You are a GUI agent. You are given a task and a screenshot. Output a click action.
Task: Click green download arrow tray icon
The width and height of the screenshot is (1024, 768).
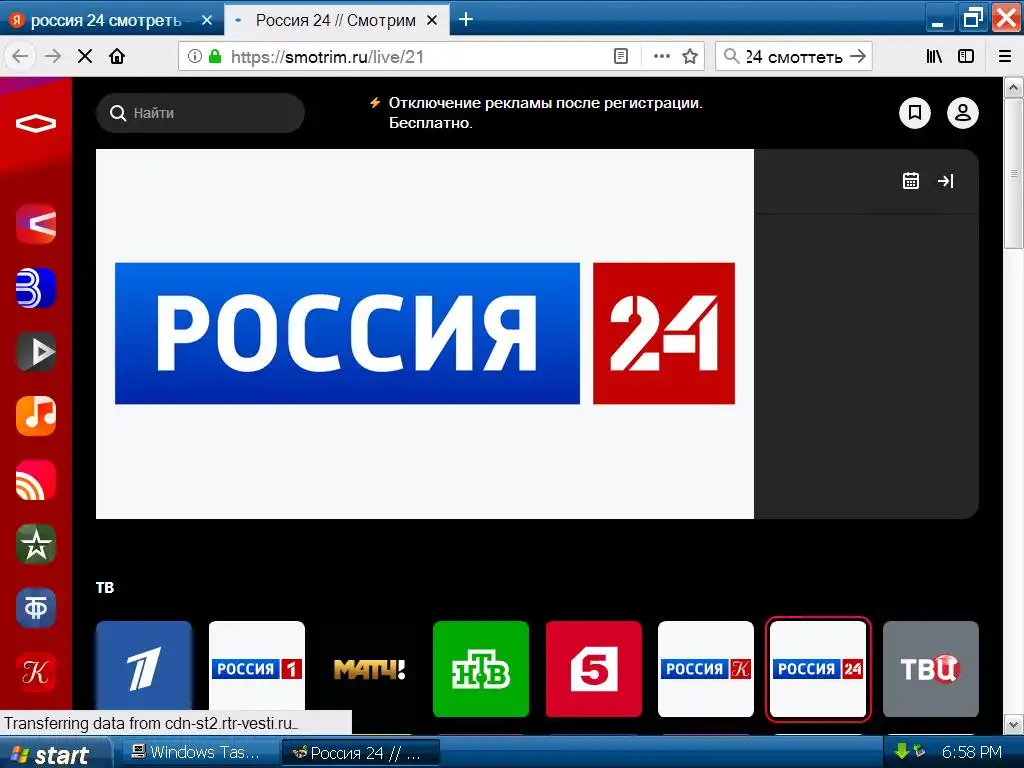[x=902, y=752]
